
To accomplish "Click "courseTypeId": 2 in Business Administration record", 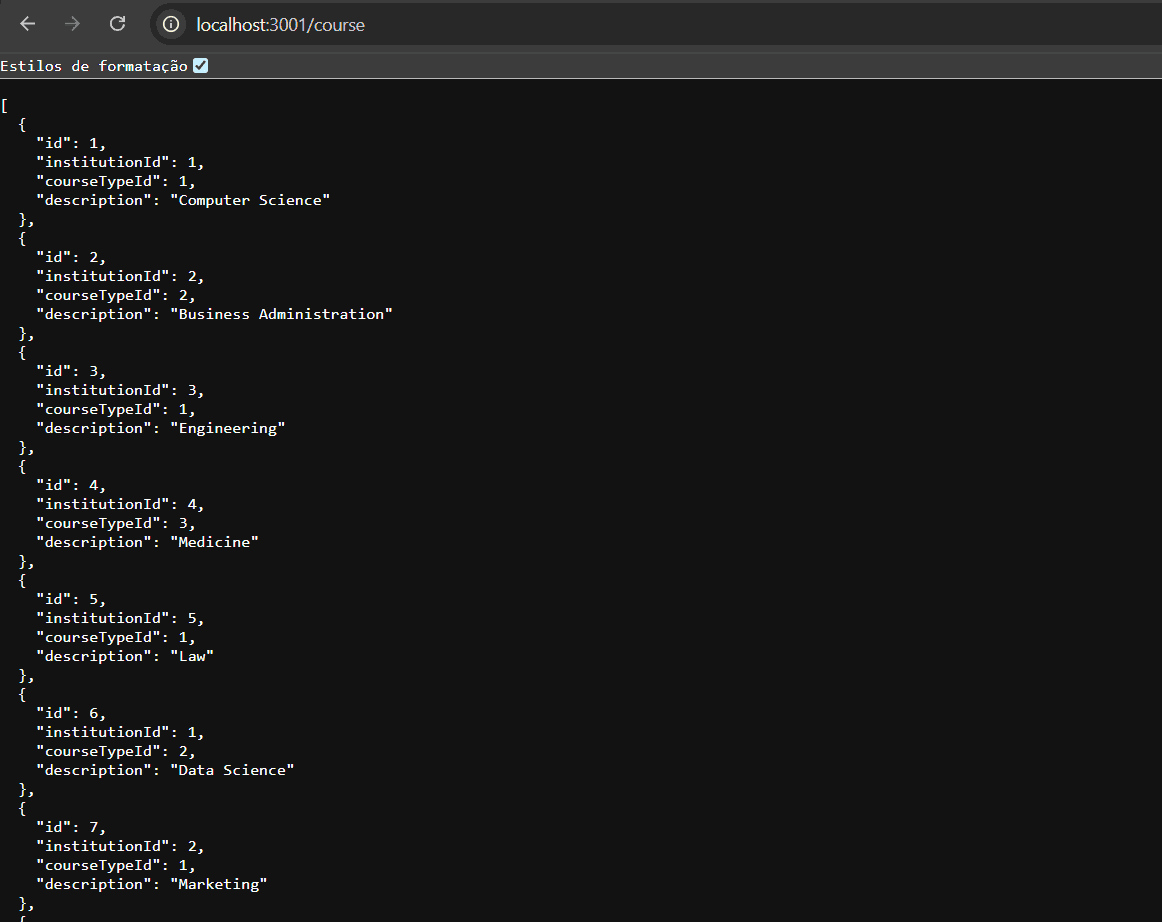I will pyautogui.click(x=116, y=296).
